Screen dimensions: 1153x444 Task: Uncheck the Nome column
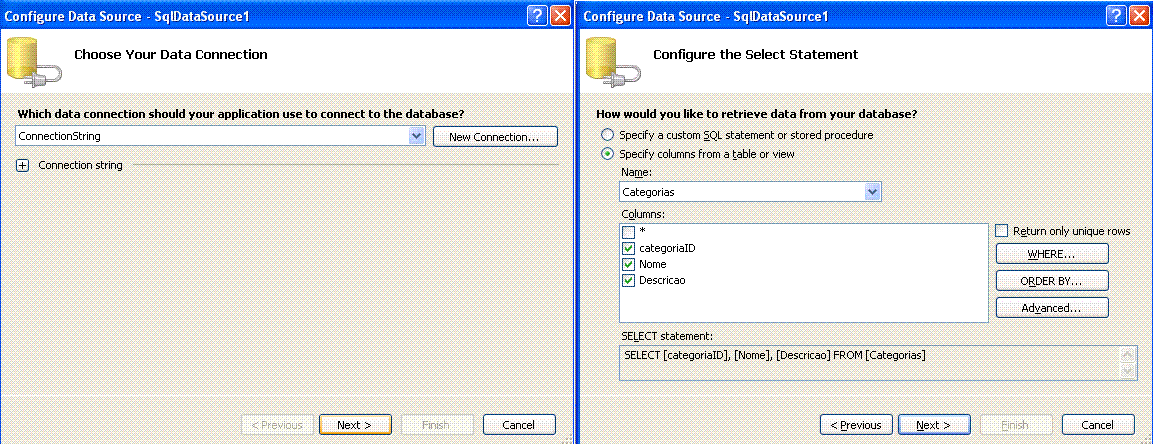point(628,265)
